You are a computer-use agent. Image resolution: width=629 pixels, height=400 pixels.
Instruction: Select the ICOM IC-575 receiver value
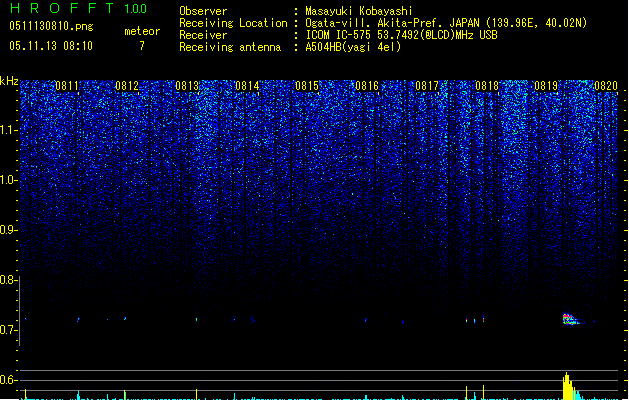coord(402,35)
